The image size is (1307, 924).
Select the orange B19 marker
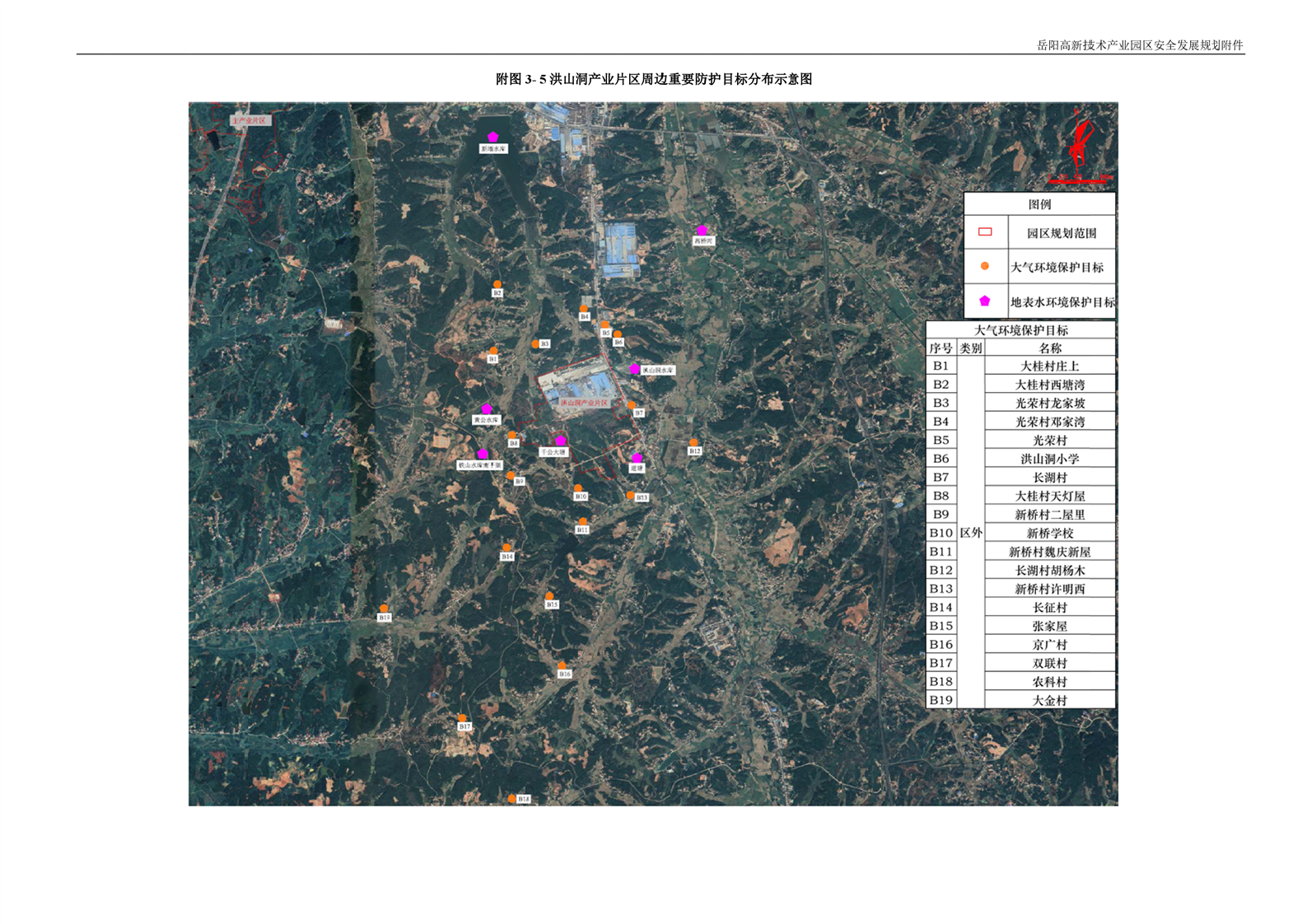(x=383, y=609)
